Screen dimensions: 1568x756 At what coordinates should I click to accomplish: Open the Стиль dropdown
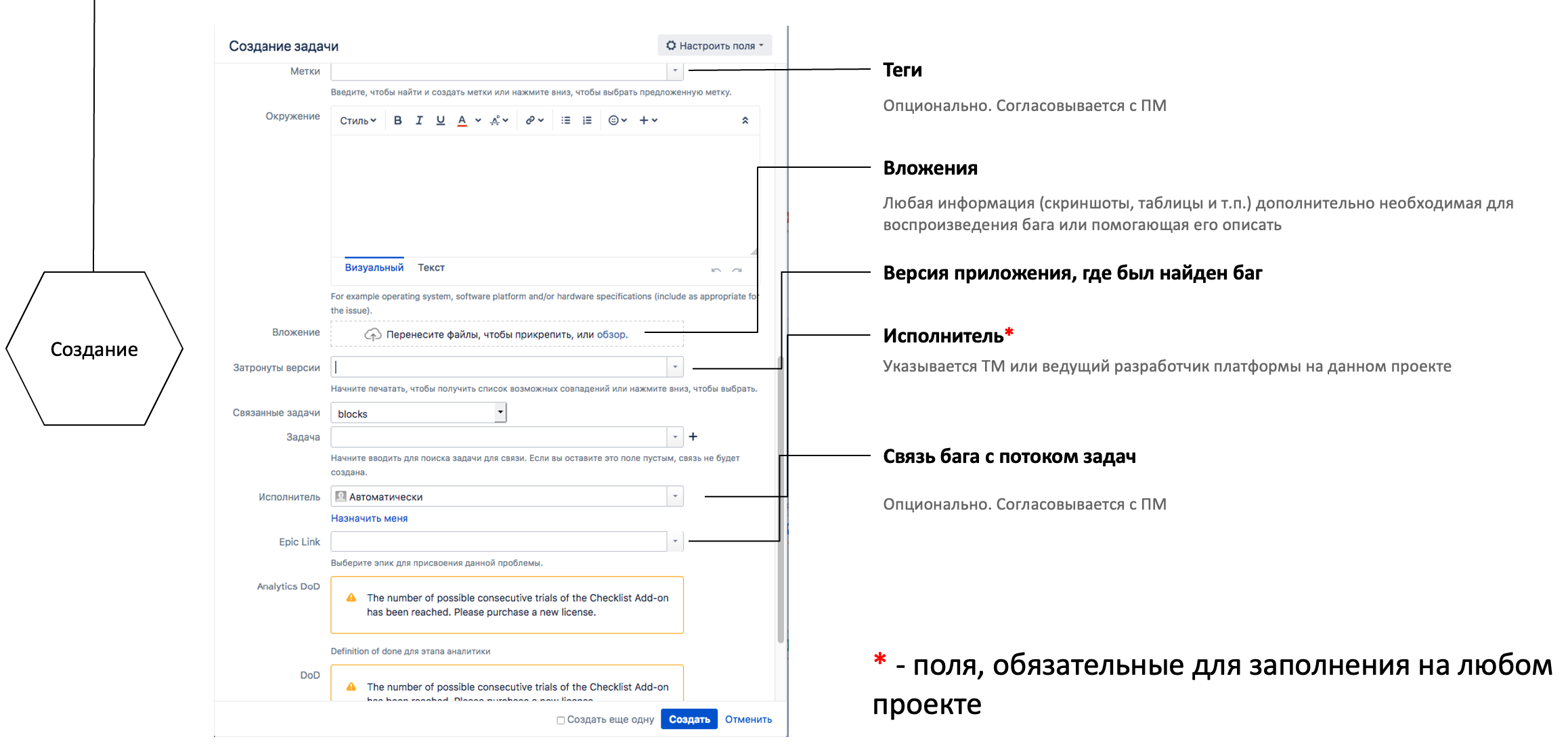click(x=357, y=120)
